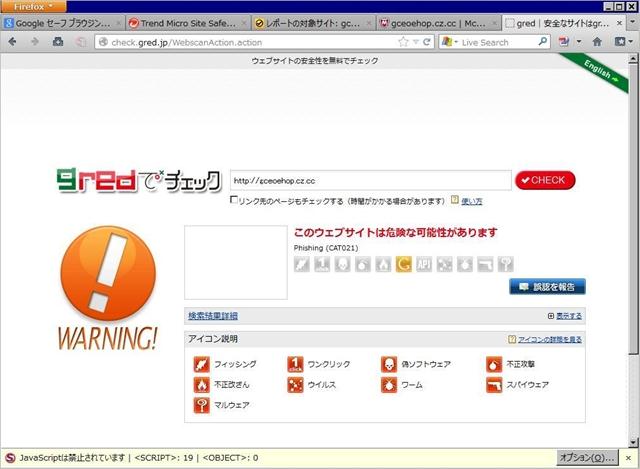Viewport: 640px width, 469px height.
Task: Click the 不正改ざん flame legend icon
Action: pyautogui.click(x=202, y=385)
